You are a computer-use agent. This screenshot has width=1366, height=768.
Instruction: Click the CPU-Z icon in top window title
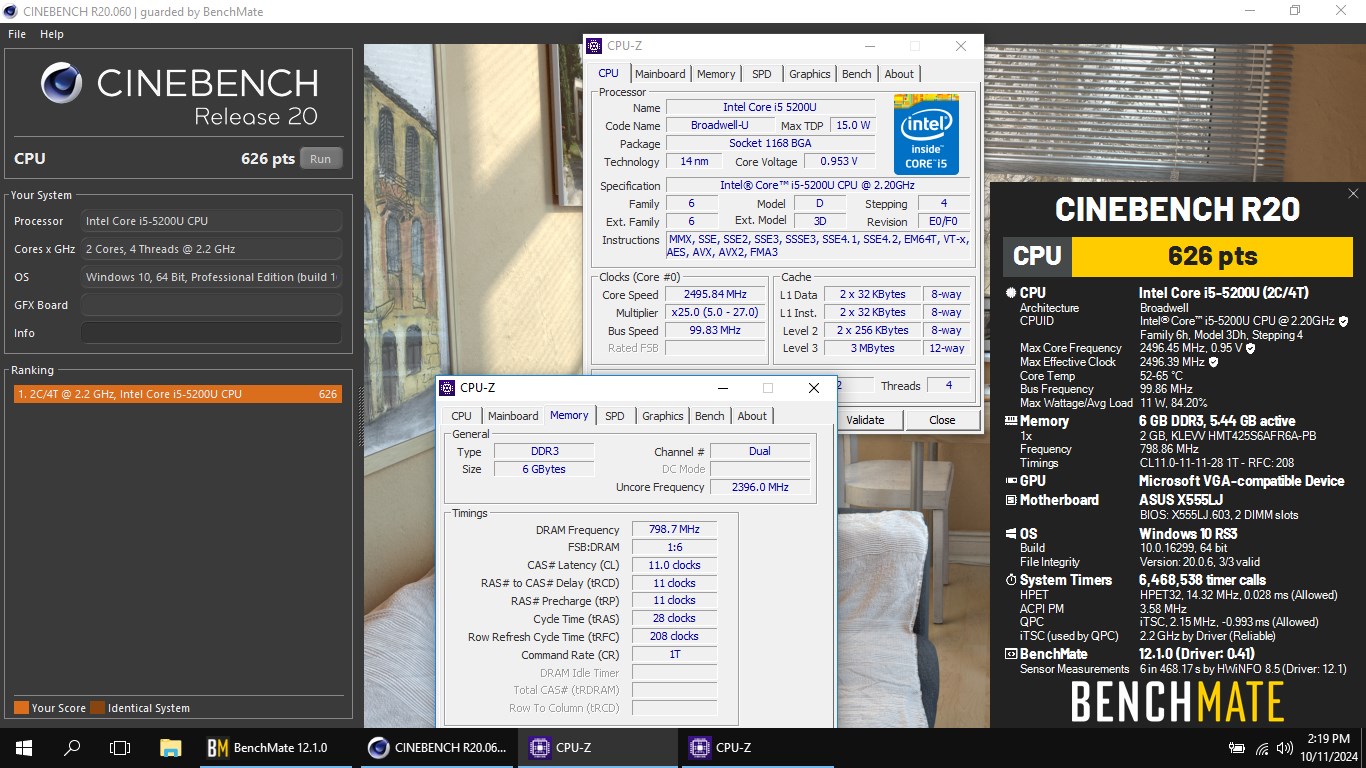(594, 46)
